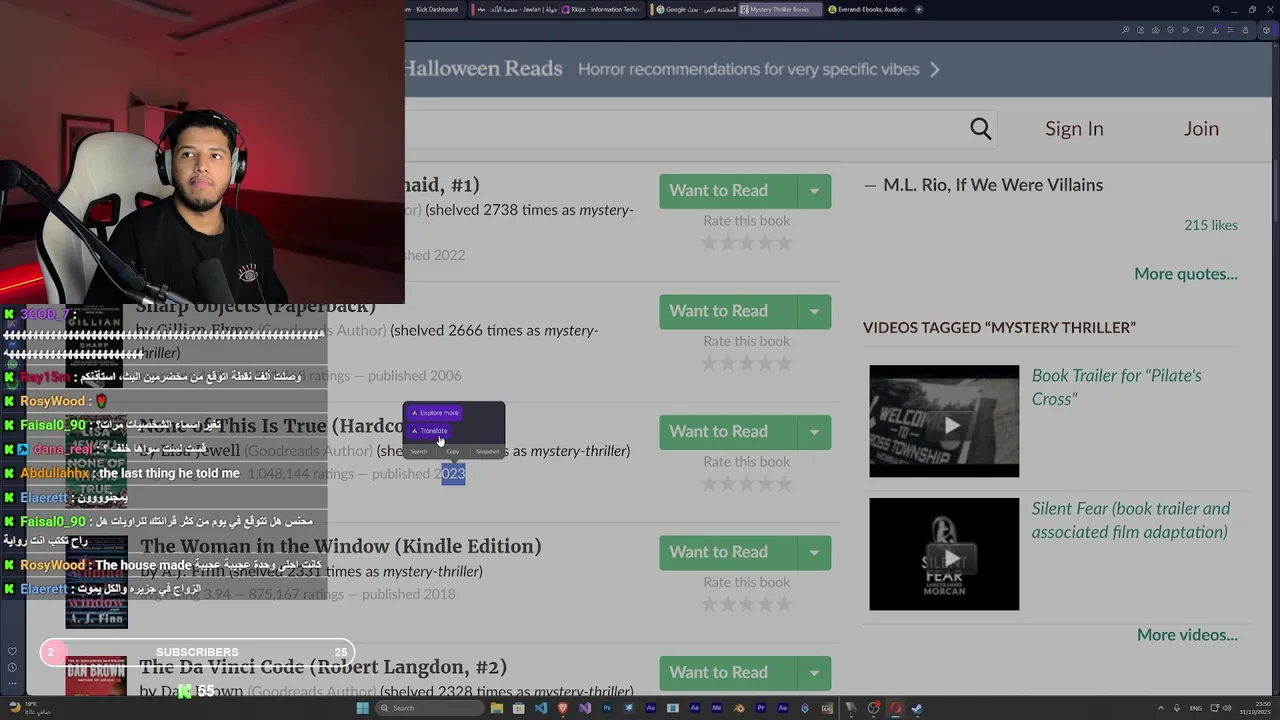Launch Visual Studio Code from taskbar
1280x720 pixels.
point(541,708)
